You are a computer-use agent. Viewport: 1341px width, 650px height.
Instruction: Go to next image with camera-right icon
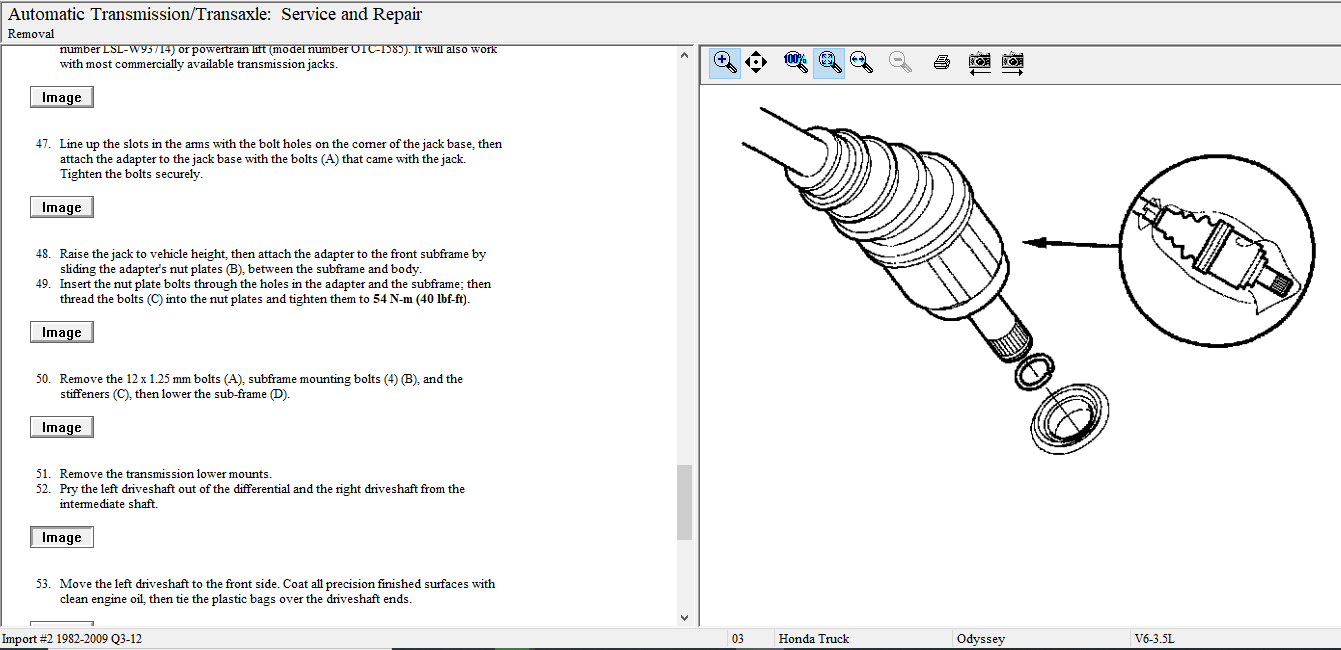pyautogui.click(x=1012, y=63)
